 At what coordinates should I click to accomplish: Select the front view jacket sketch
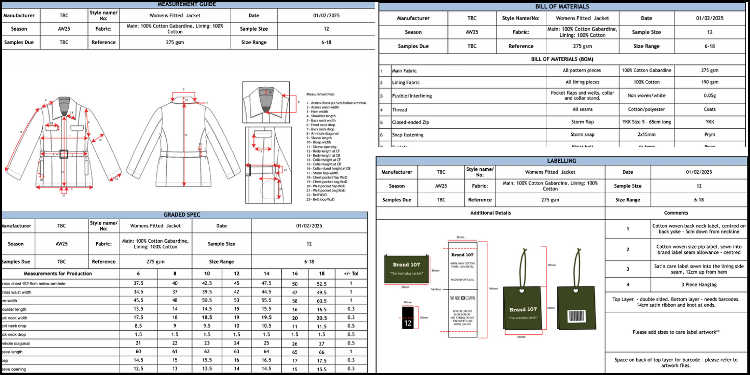pyautogui.click(x=63, y=143)
